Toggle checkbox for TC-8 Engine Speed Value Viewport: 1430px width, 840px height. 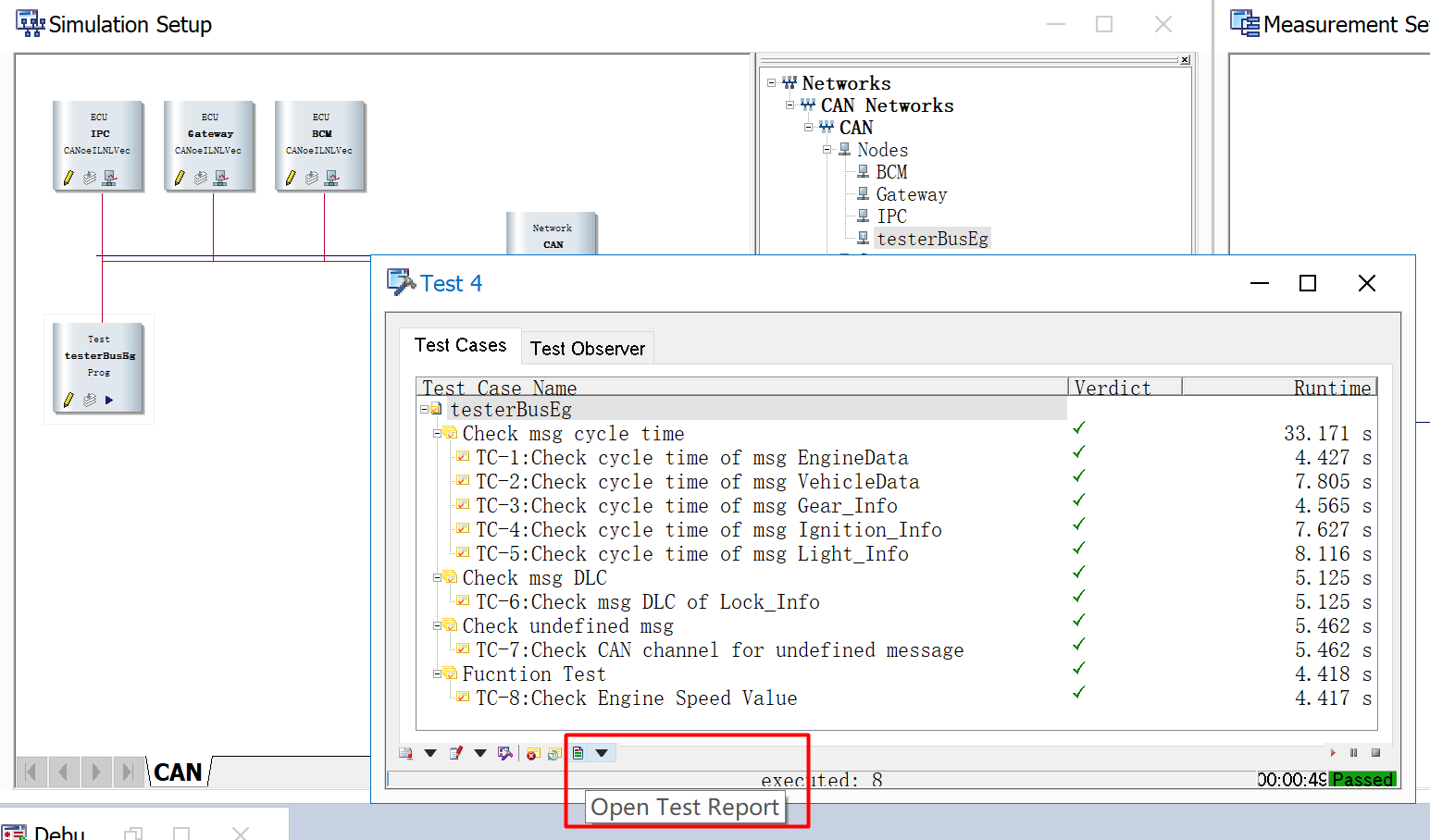tap(464, 697)
